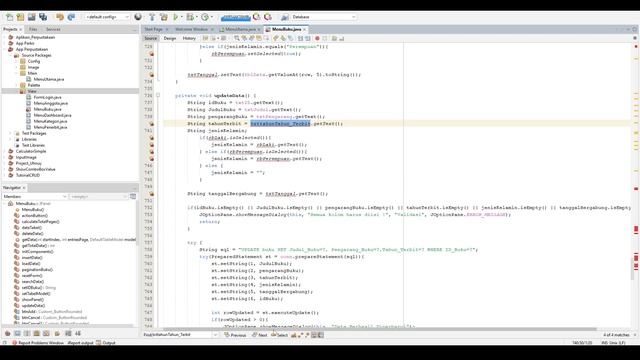
Task: Click the Clean and Build icon
Action: click(x=164, y=17)
